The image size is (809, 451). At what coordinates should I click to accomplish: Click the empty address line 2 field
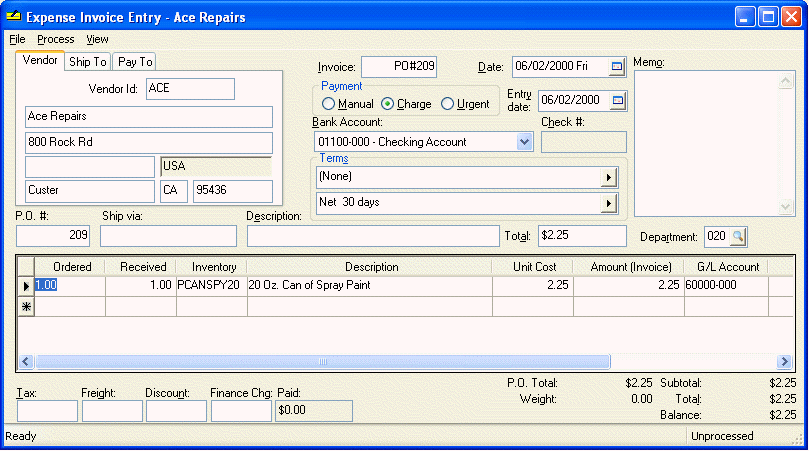[x=90, y=167]
